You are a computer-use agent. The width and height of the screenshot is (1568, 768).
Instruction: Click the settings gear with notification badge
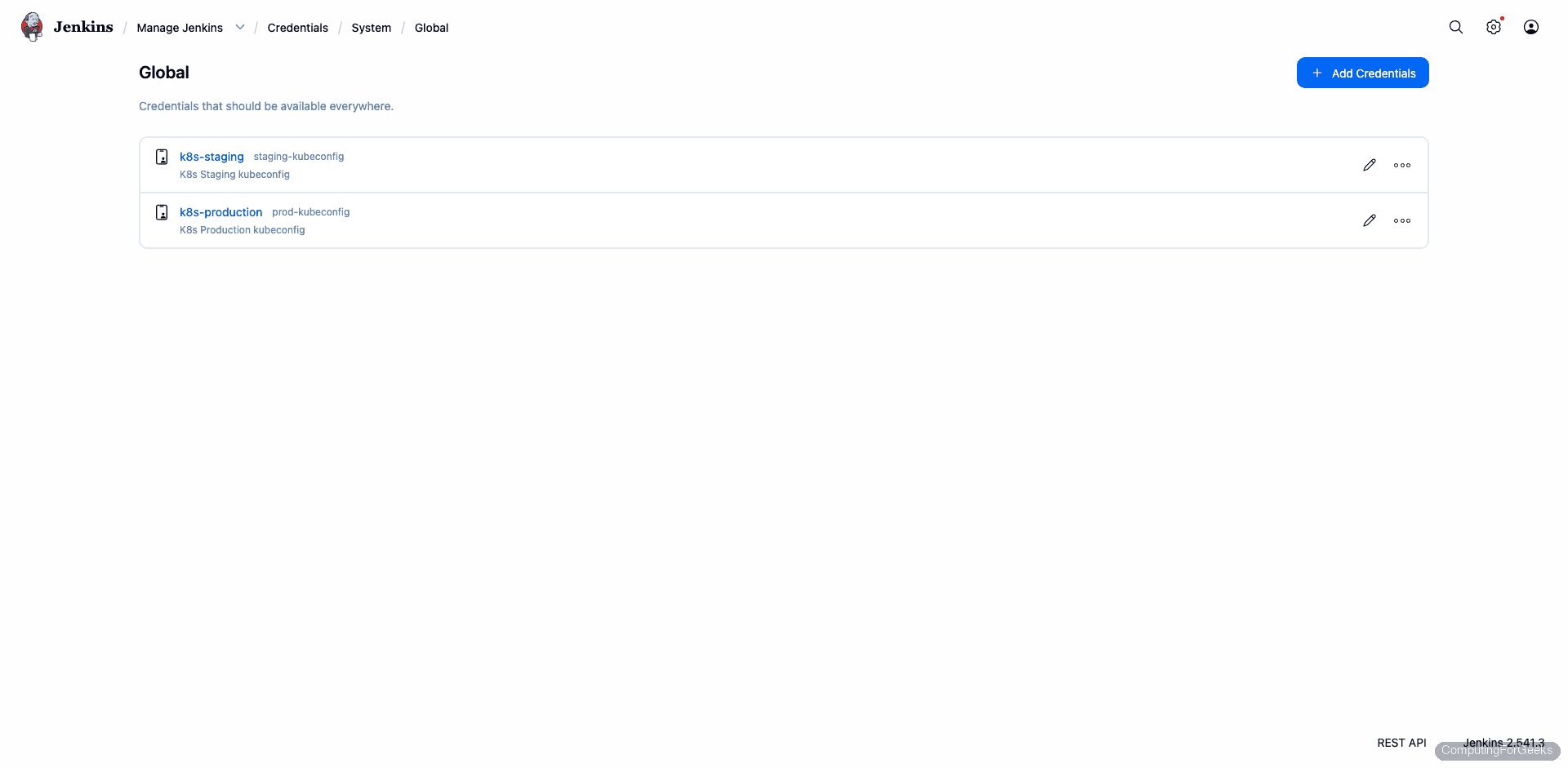point(1494,27)
